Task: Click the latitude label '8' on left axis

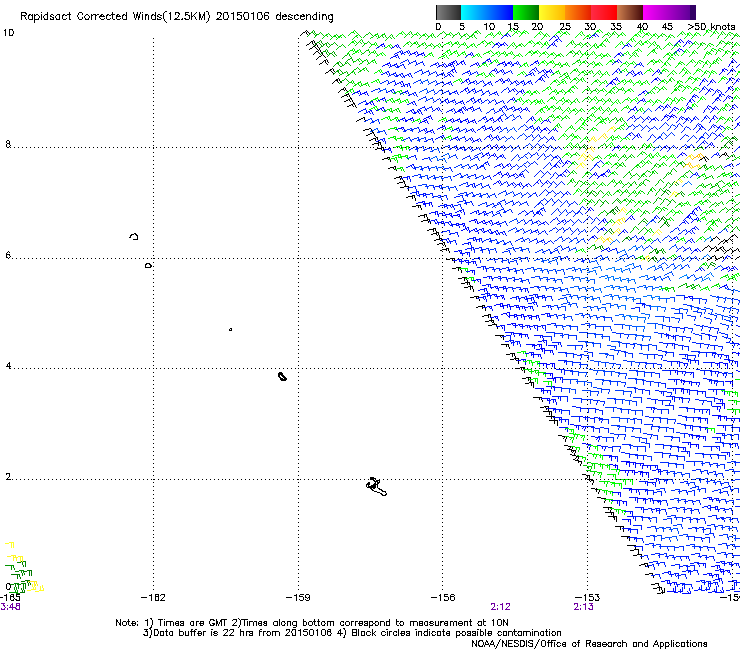Action: [x=8, y=144]
